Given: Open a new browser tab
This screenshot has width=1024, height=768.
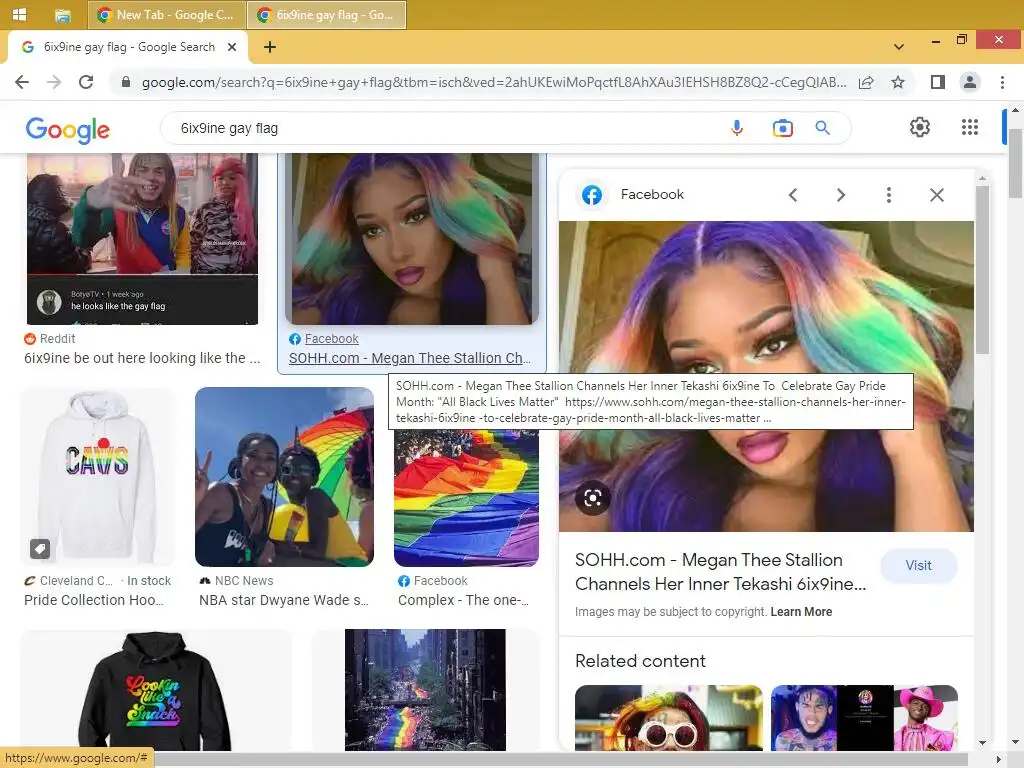Looking at the screenshot, I should 270,47.
